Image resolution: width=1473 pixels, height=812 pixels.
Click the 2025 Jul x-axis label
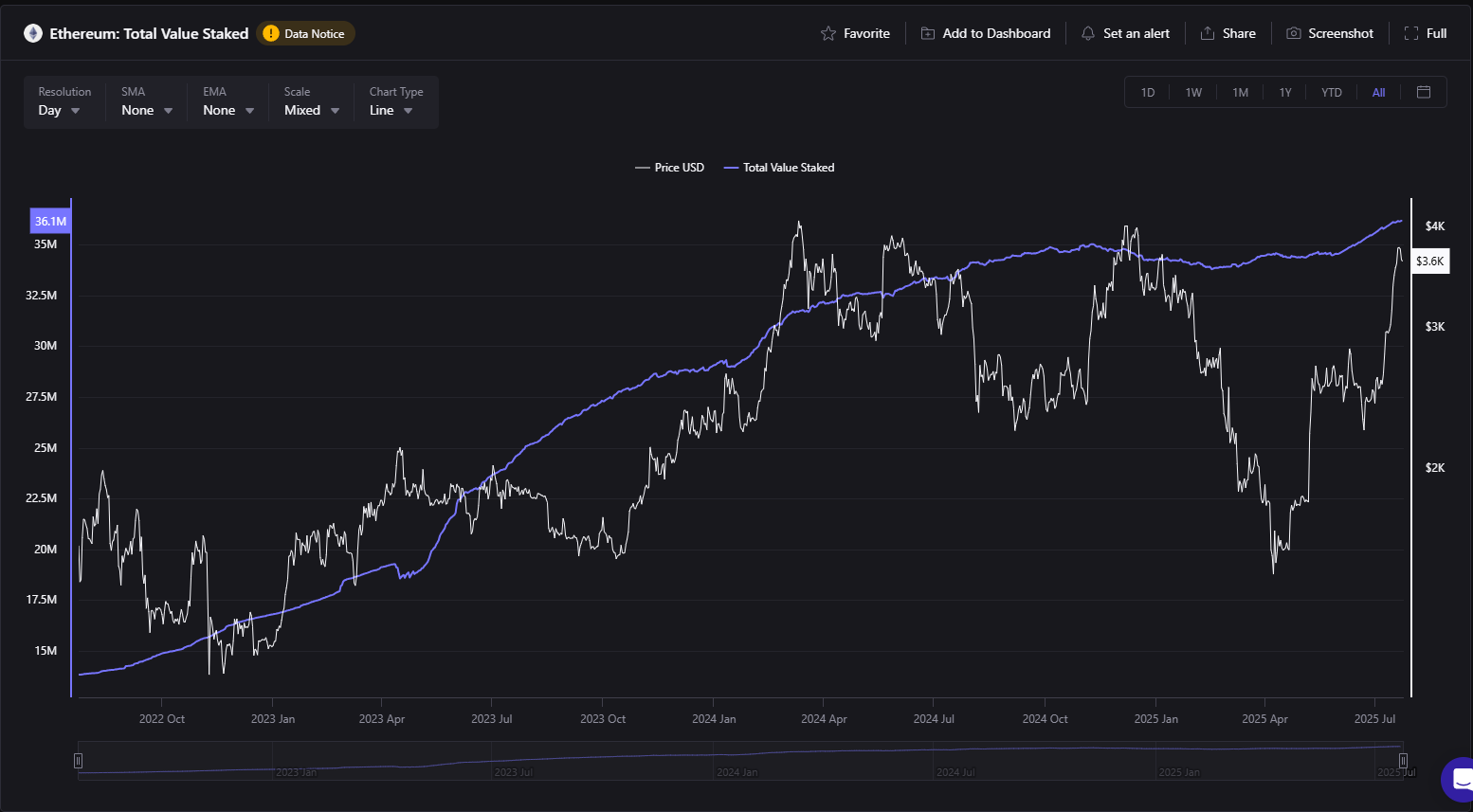[x=1374, y=719]
